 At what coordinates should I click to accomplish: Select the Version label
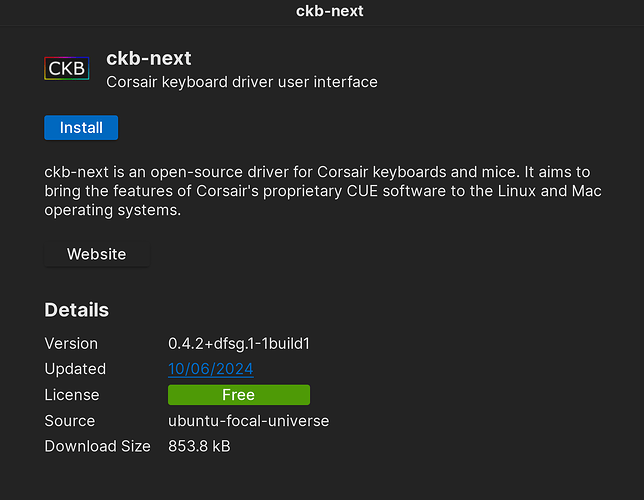click(x=71, y=343)
